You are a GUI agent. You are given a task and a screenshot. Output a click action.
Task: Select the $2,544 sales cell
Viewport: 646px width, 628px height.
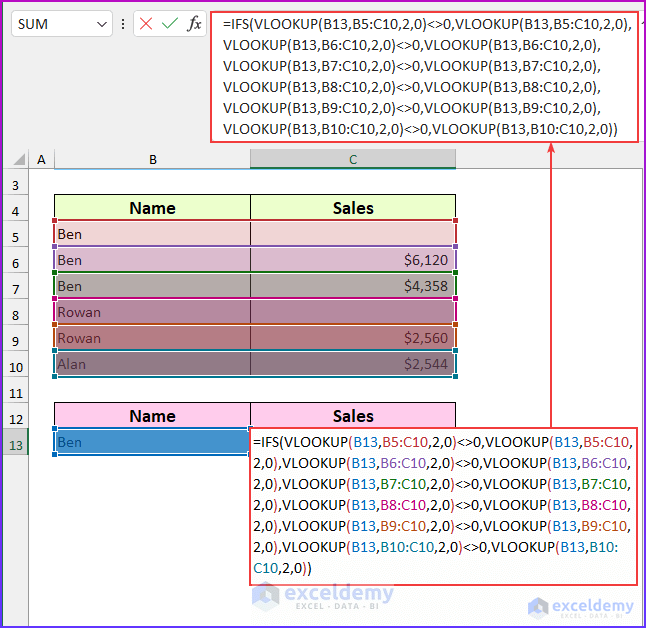pyautogui.click(x=353, y=364)
